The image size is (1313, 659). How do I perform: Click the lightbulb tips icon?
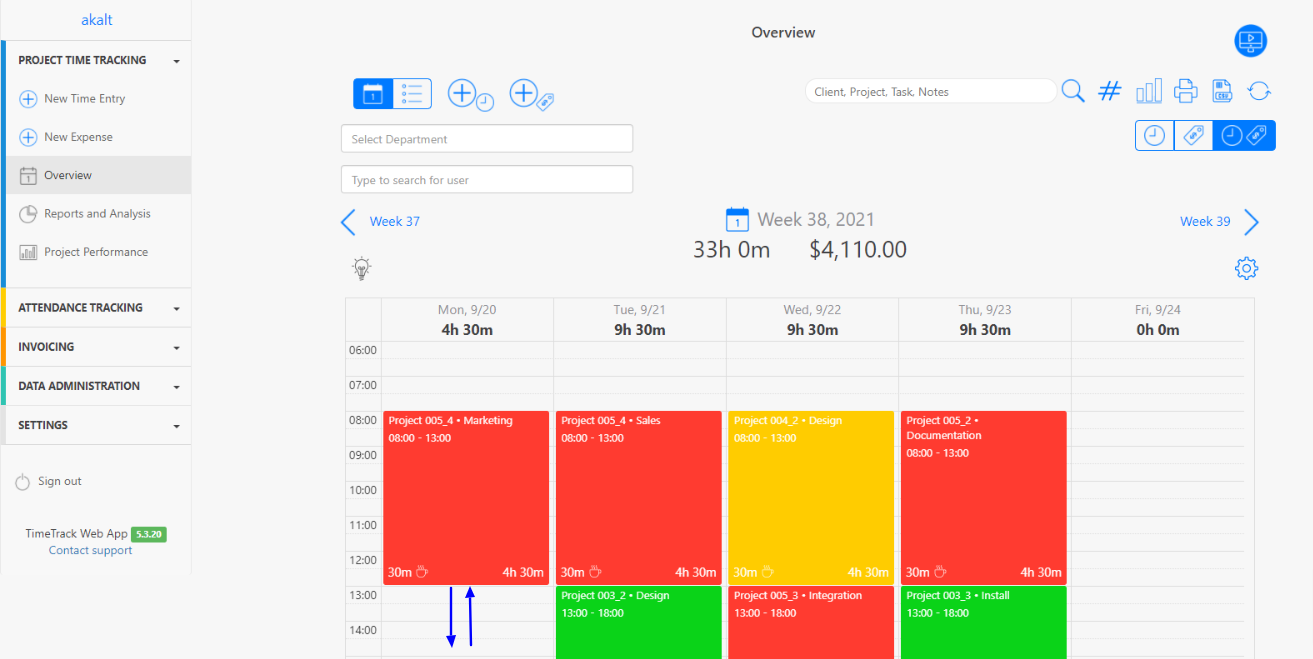[x=361, y=268]
